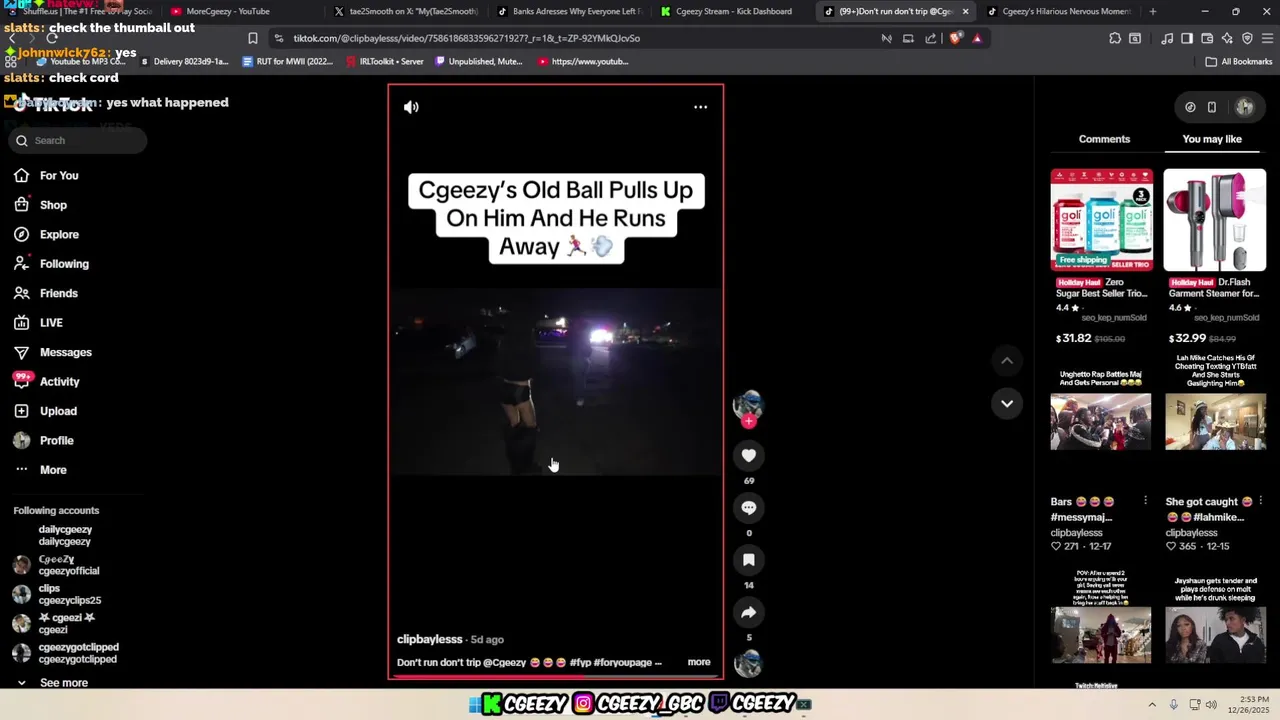
Task: Share the video with the arrow icon
Action: (748, 612)
